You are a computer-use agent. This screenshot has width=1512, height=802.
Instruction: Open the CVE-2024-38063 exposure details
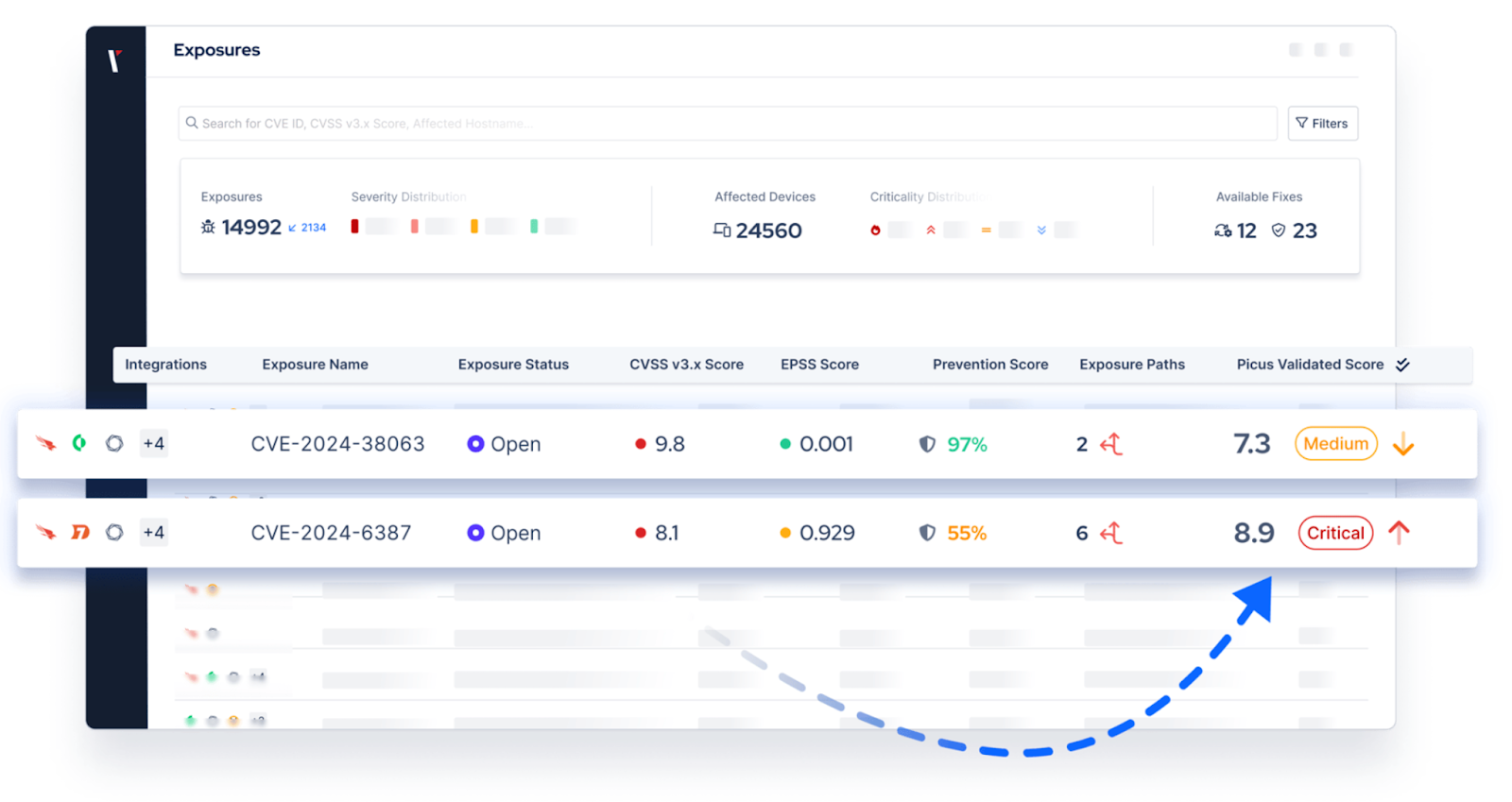(337, 444)
